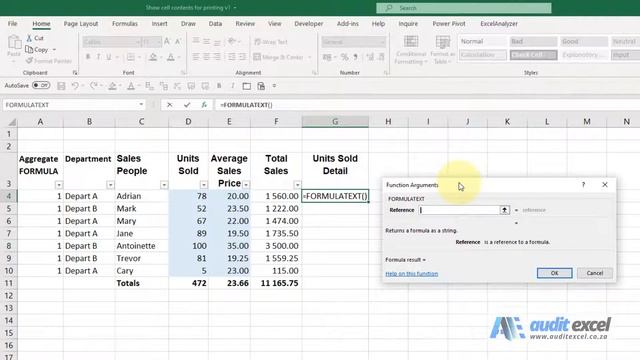The image size is (640, 360).
Task: Click the Increase Decimal icon
Action: pos(370,57)
